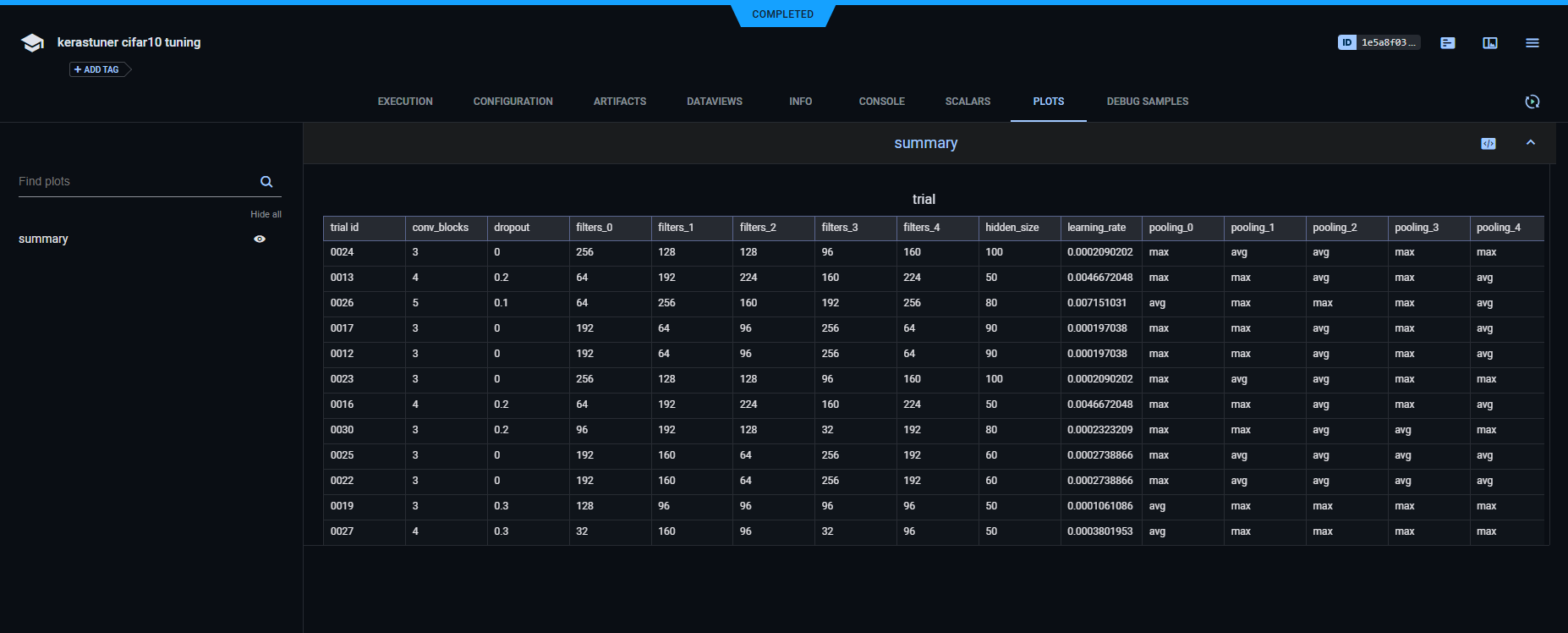This screenshot has width=1568, height=633.
Task: Click in the Find plots field
Action: pyautogui.click(x=135, y=182)
